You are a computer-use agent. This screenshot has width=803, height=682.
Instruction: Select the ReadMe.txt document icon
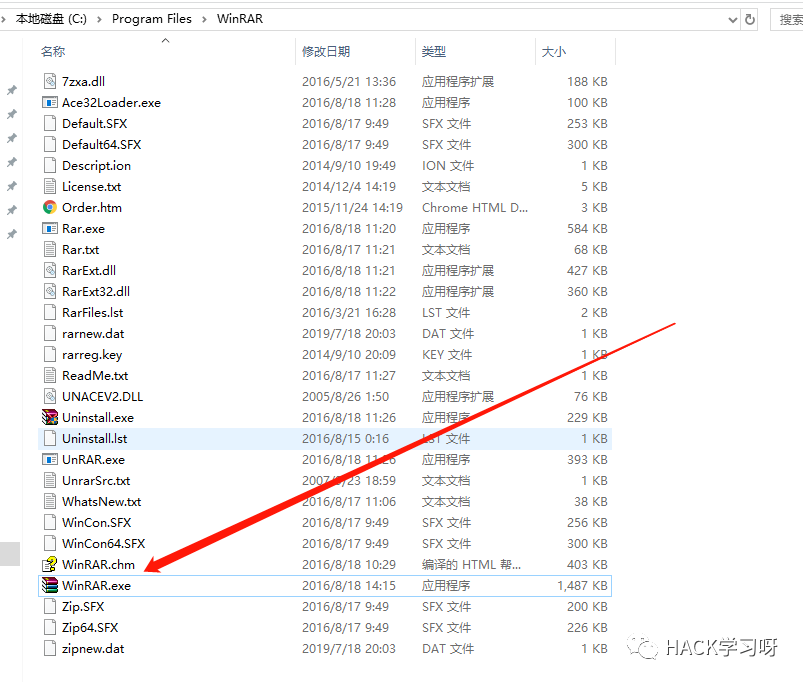click(x=50, y=375)
